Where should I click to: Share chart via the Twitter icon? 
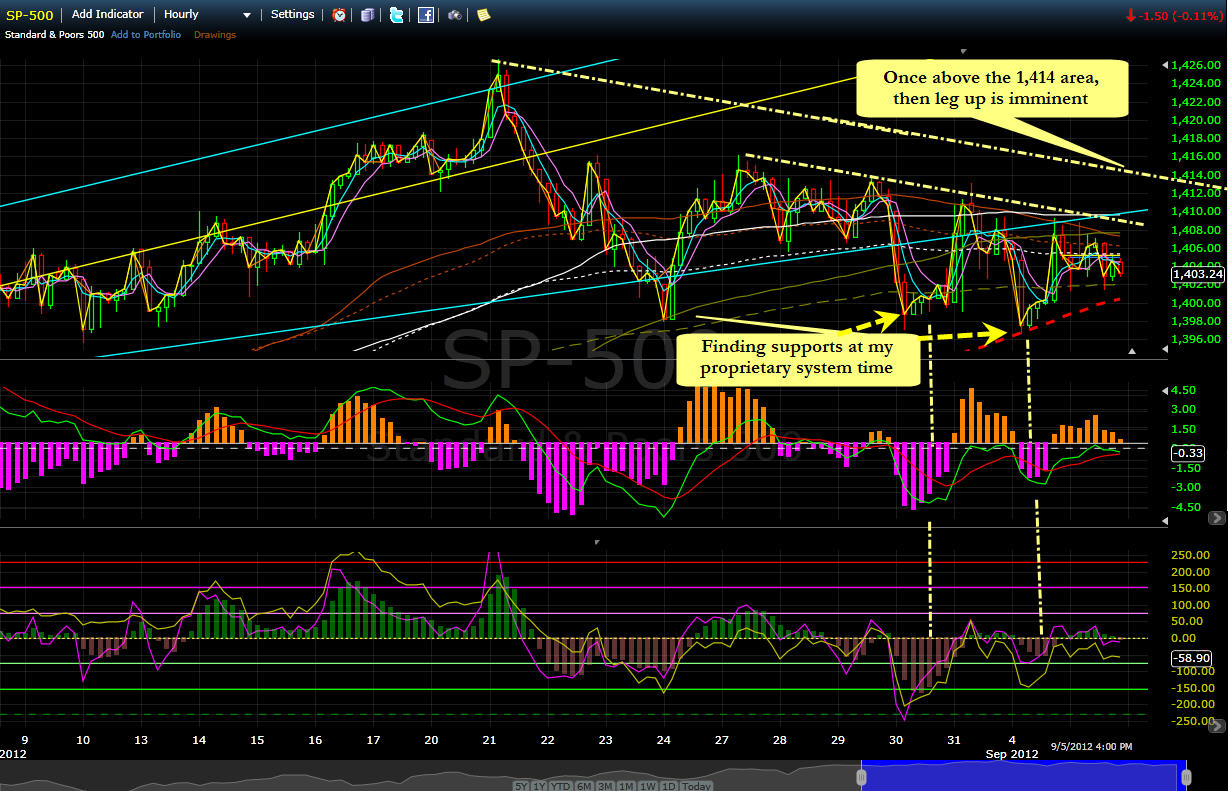click(397, 15)
